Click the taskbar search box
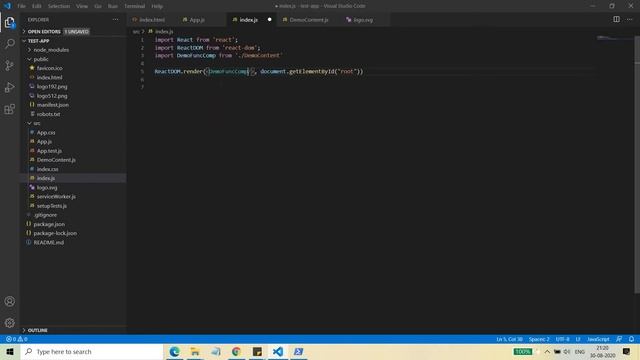Image resolution: width=640 pixels, height=360 pixels. (92, 351)
